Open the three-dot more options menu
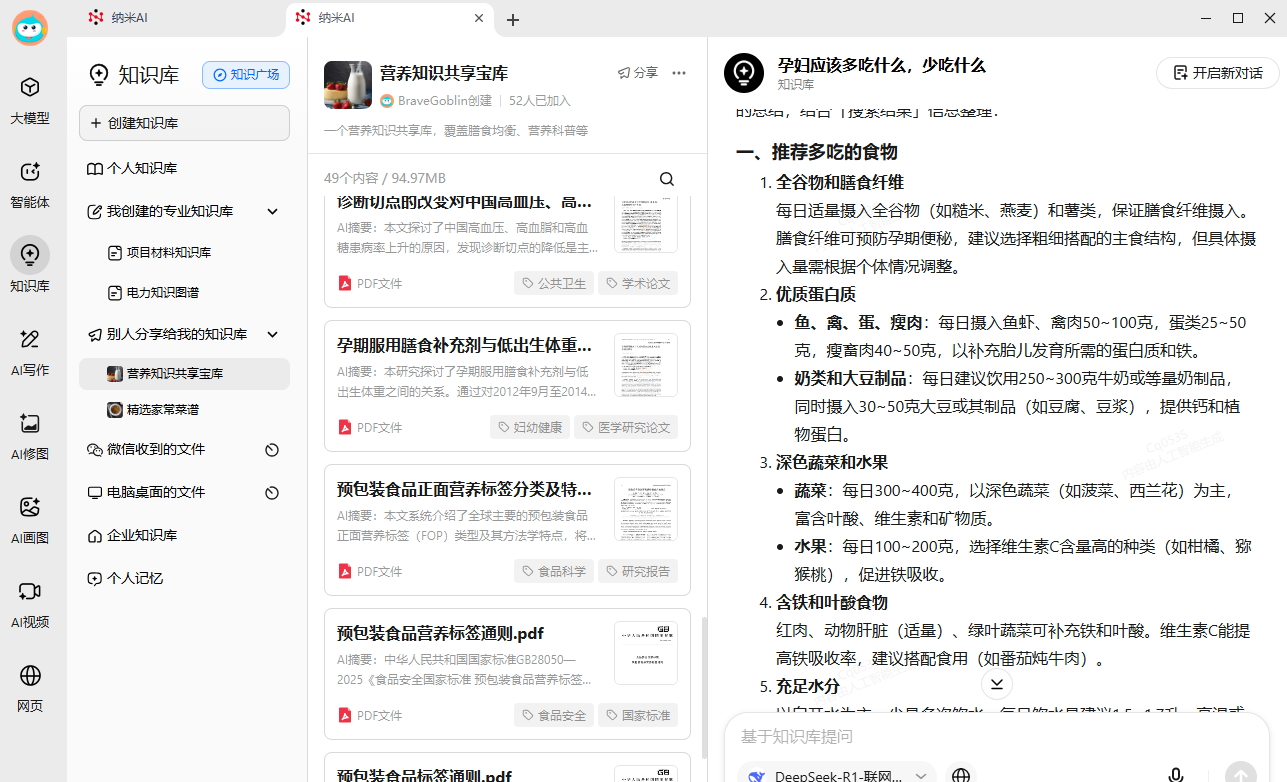 point(679,73)
